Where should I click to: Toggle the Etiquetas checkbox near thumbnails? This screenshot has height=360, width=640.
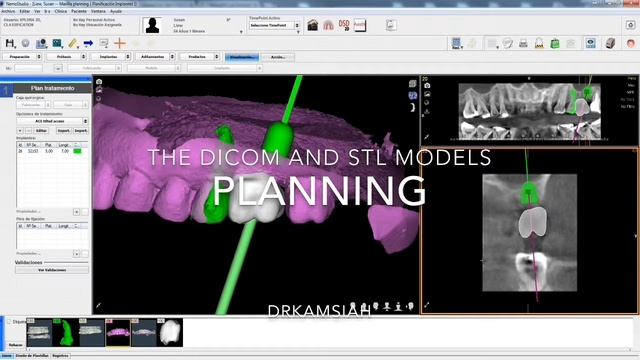coord(9,322)
